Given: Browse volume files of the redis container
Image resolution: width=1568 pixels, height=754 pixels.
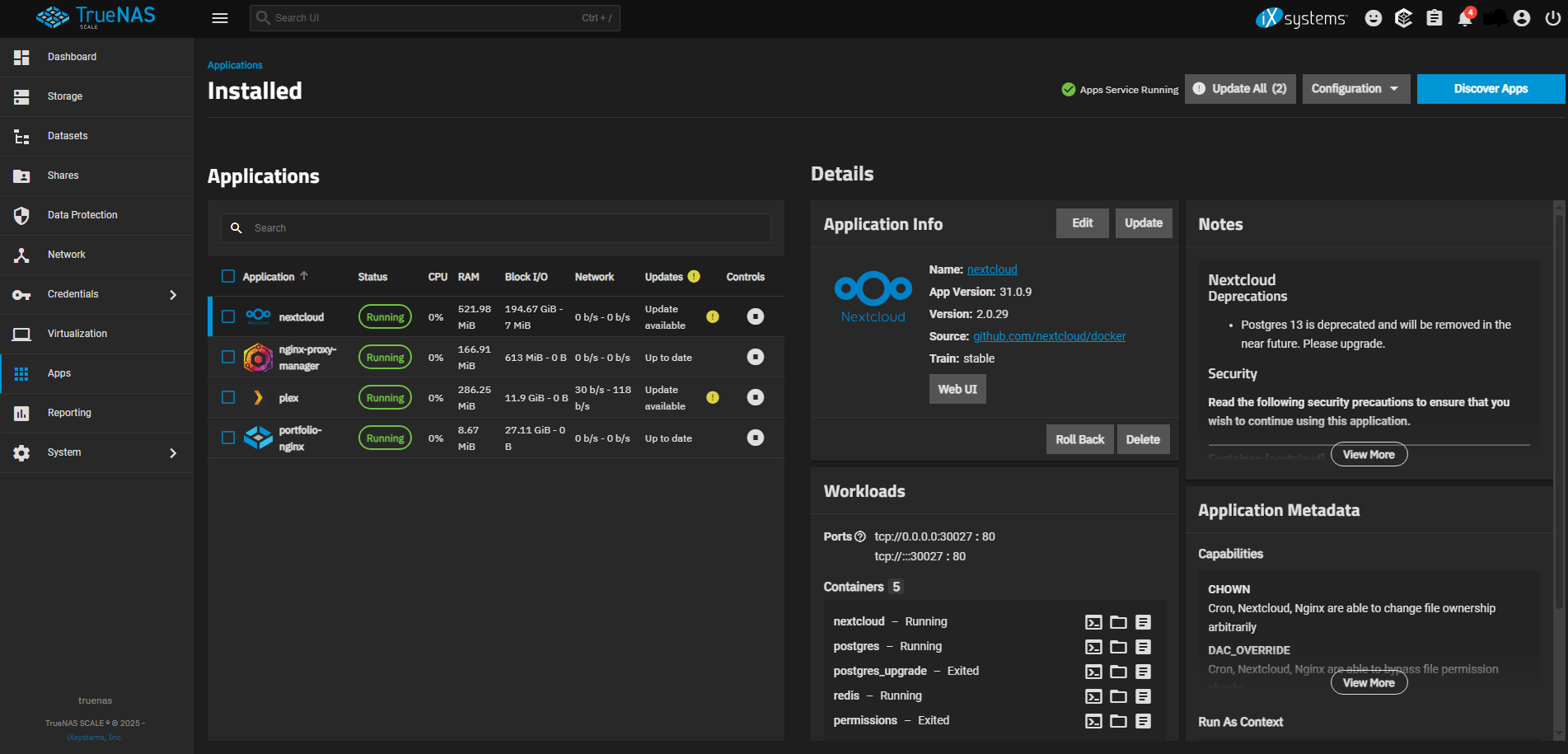Looking at the screenshot, I should click(1118, 696).
